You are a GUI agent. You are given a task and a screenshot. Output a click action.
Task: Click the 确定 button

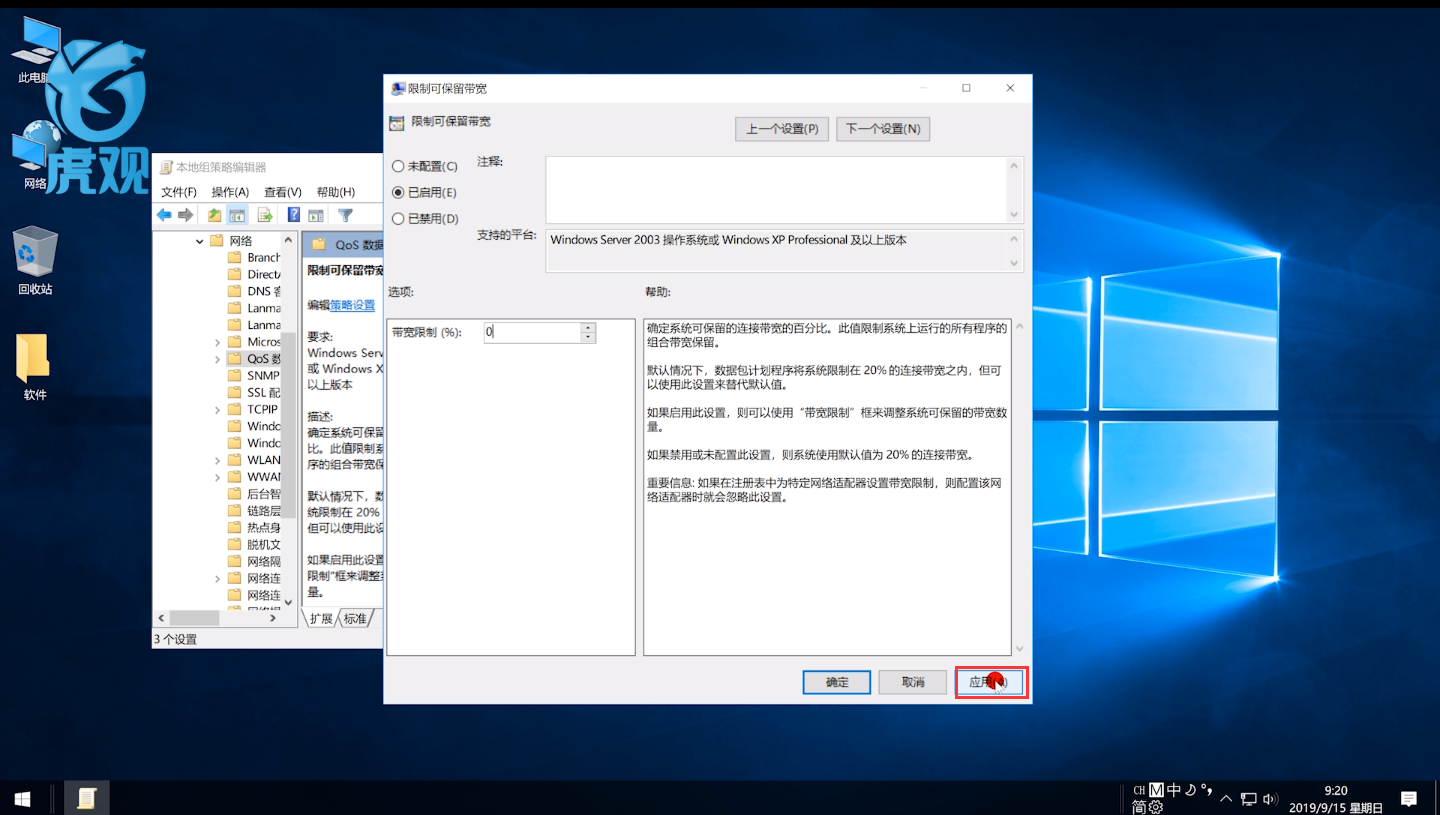[x=837, y=682]
